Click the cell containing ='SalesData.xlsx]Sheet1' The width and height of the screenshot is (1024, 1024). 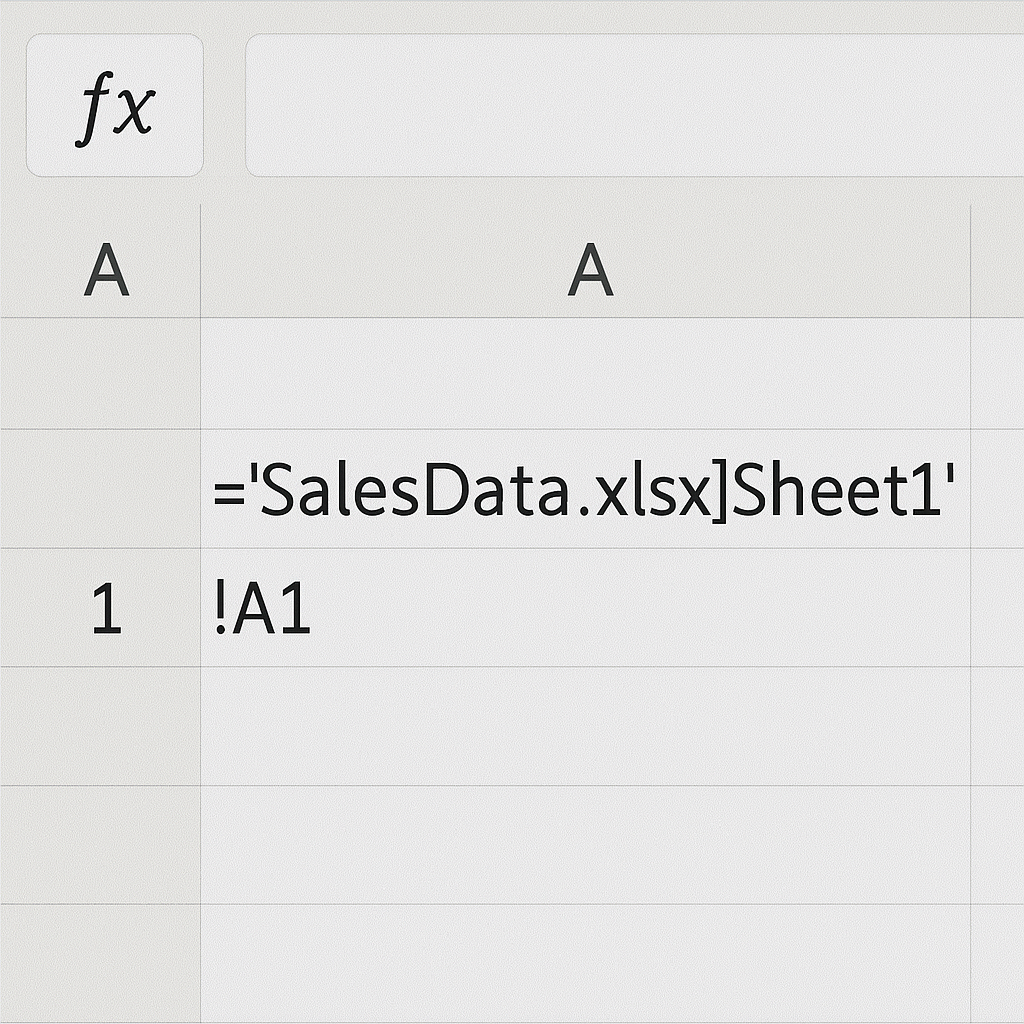(586, 492)
